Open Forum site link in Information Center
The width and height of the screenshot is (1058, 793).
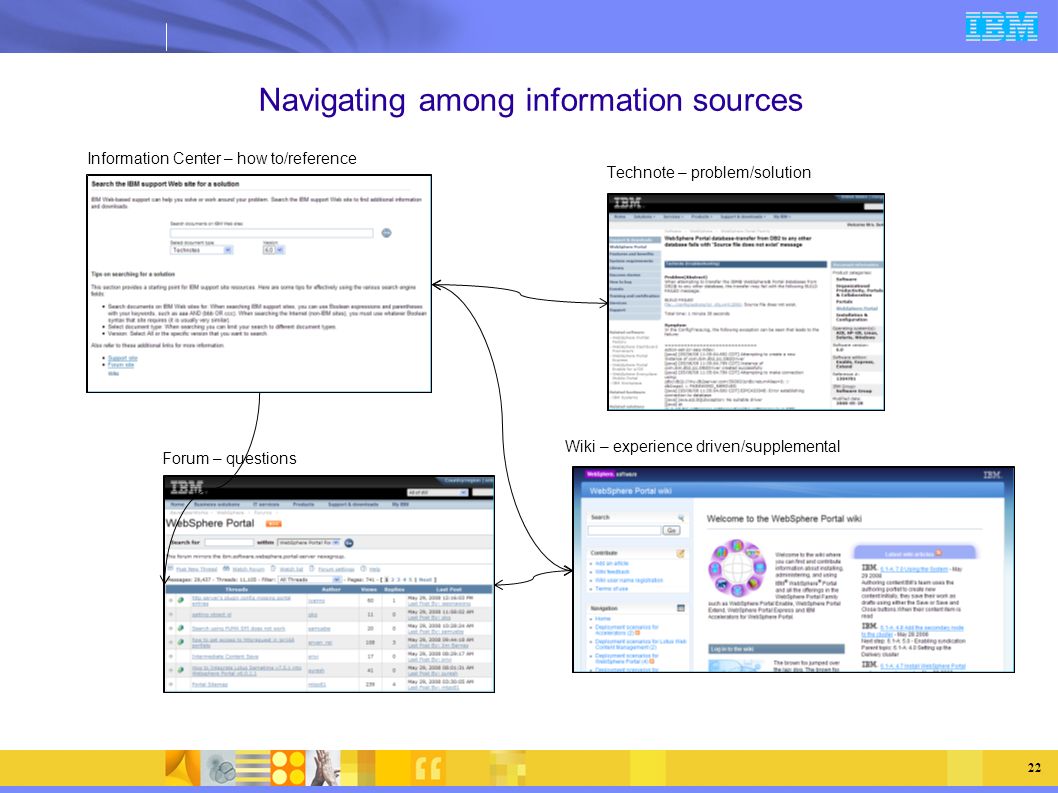[x=121, y=365]
